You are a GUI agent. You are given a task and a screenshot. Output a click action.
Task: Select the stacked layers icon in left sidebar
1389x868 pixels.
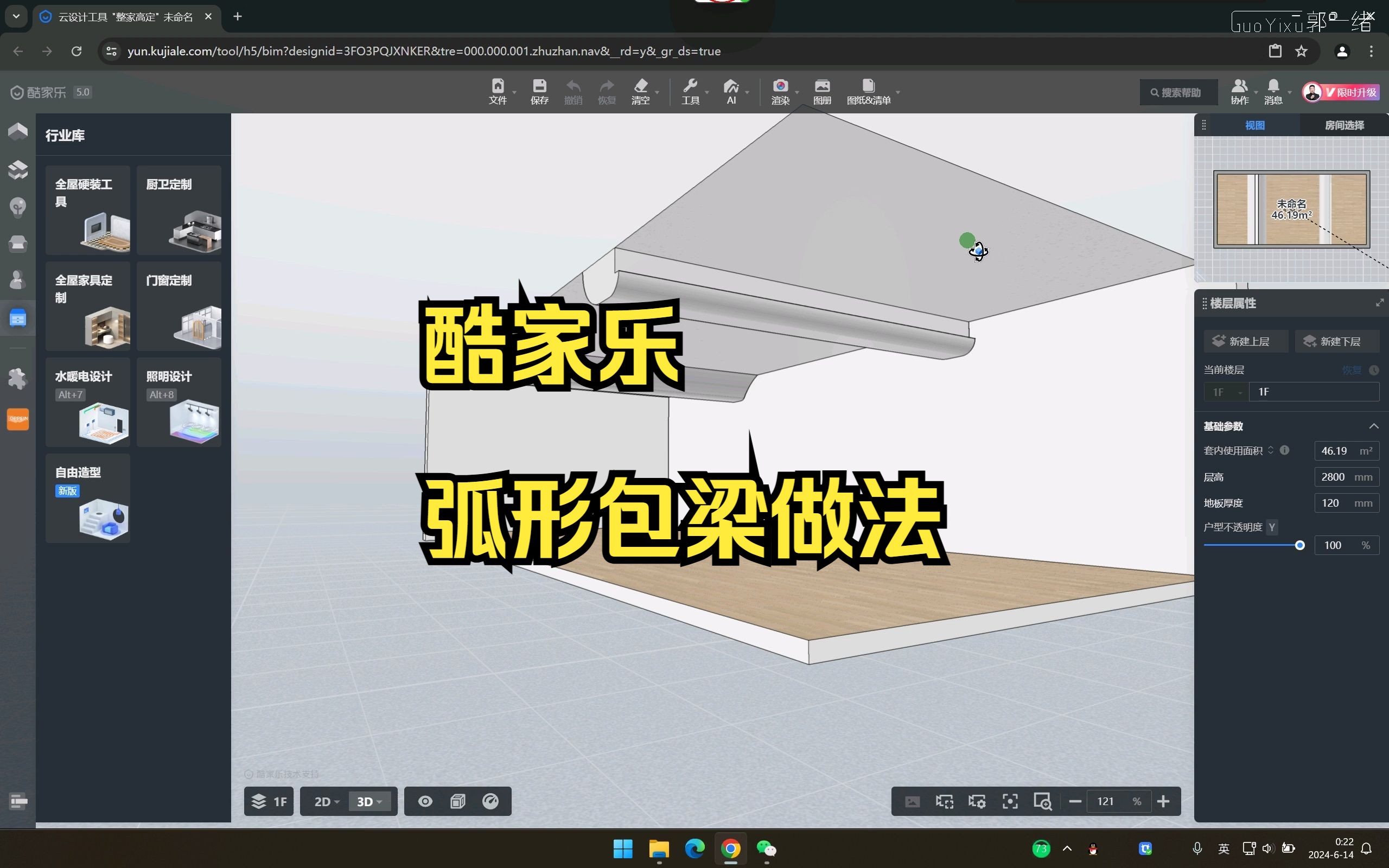[x=18, y=169]
